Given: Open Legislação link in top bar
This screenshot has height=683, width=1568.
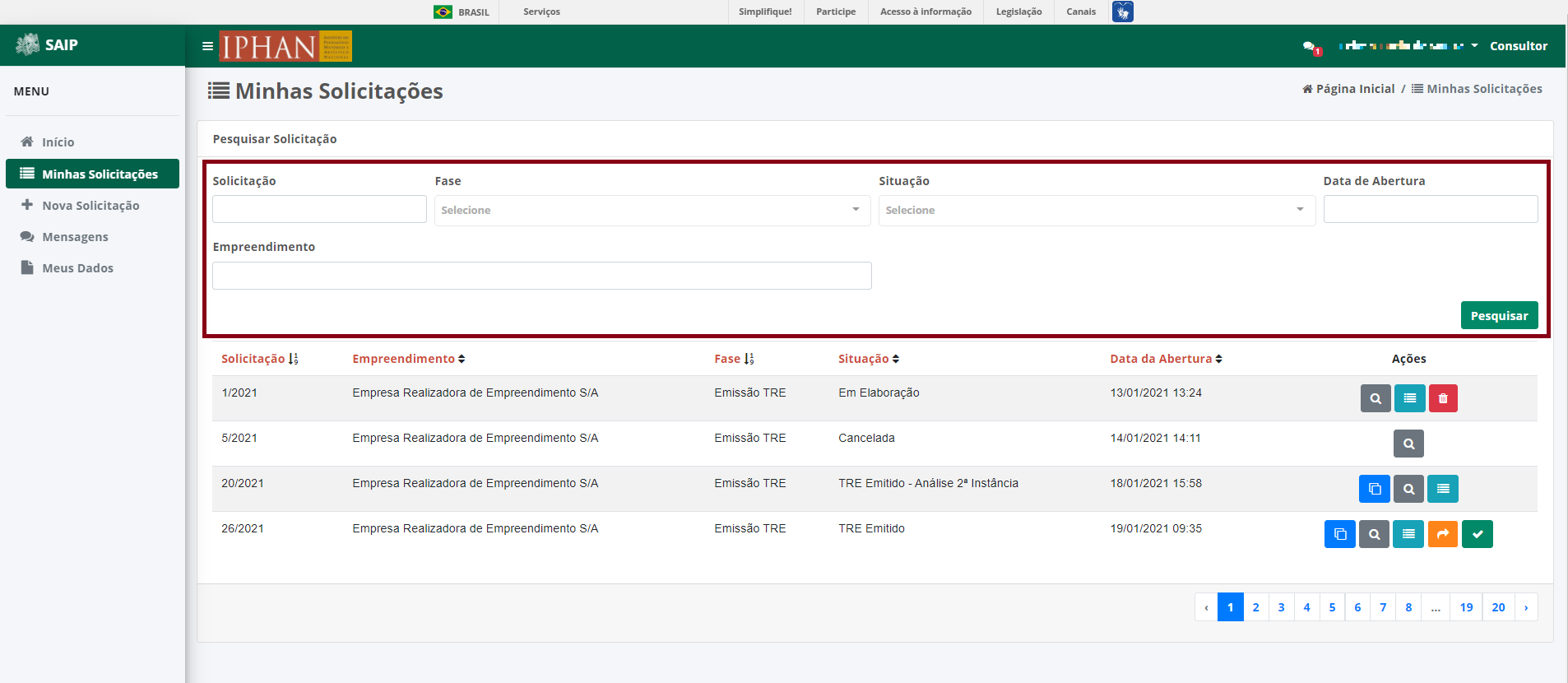Looking at the screenshot, I should pyautogui.click(x=1018, y=12).
